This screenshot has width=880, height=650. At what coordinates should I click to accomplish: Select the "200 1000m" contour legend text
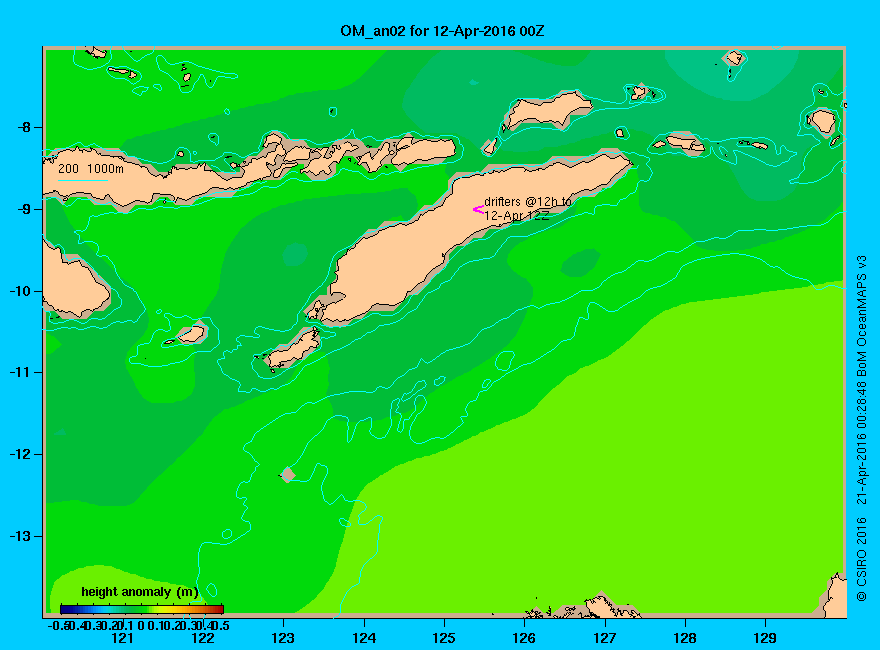91,168
